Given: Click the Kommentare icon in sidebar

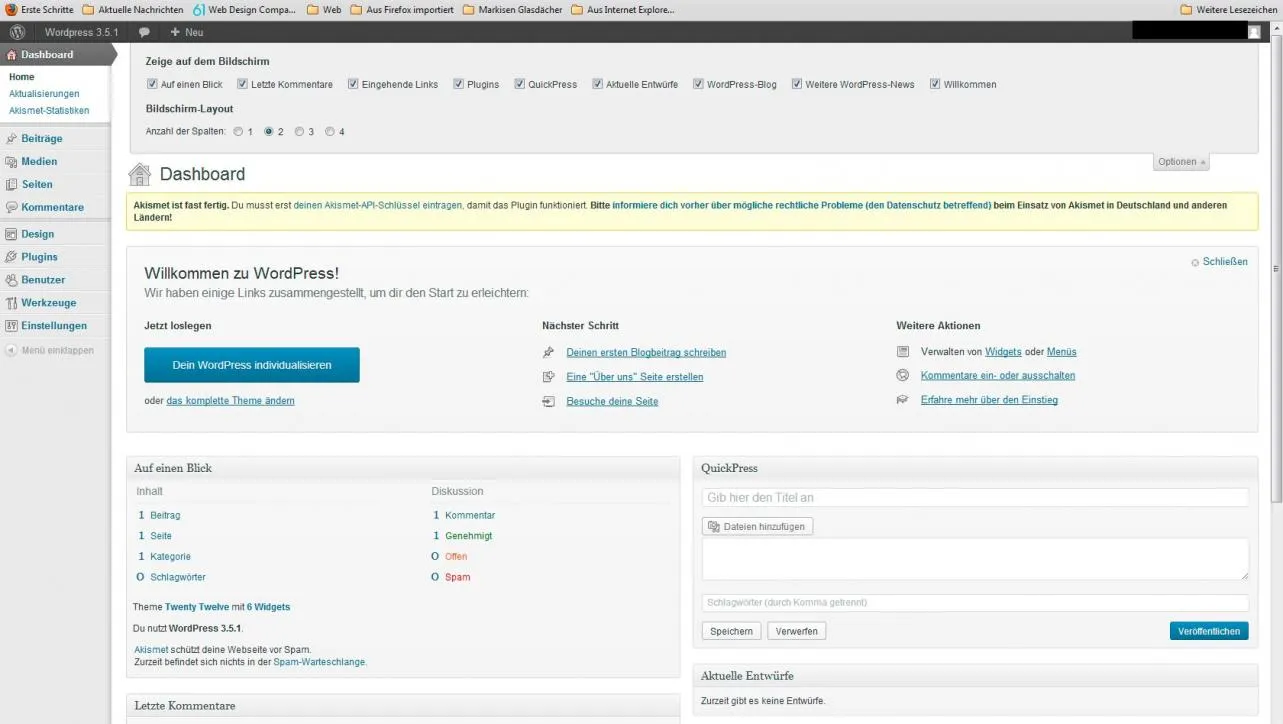Looking at the screenshot, I should [11, 207].
